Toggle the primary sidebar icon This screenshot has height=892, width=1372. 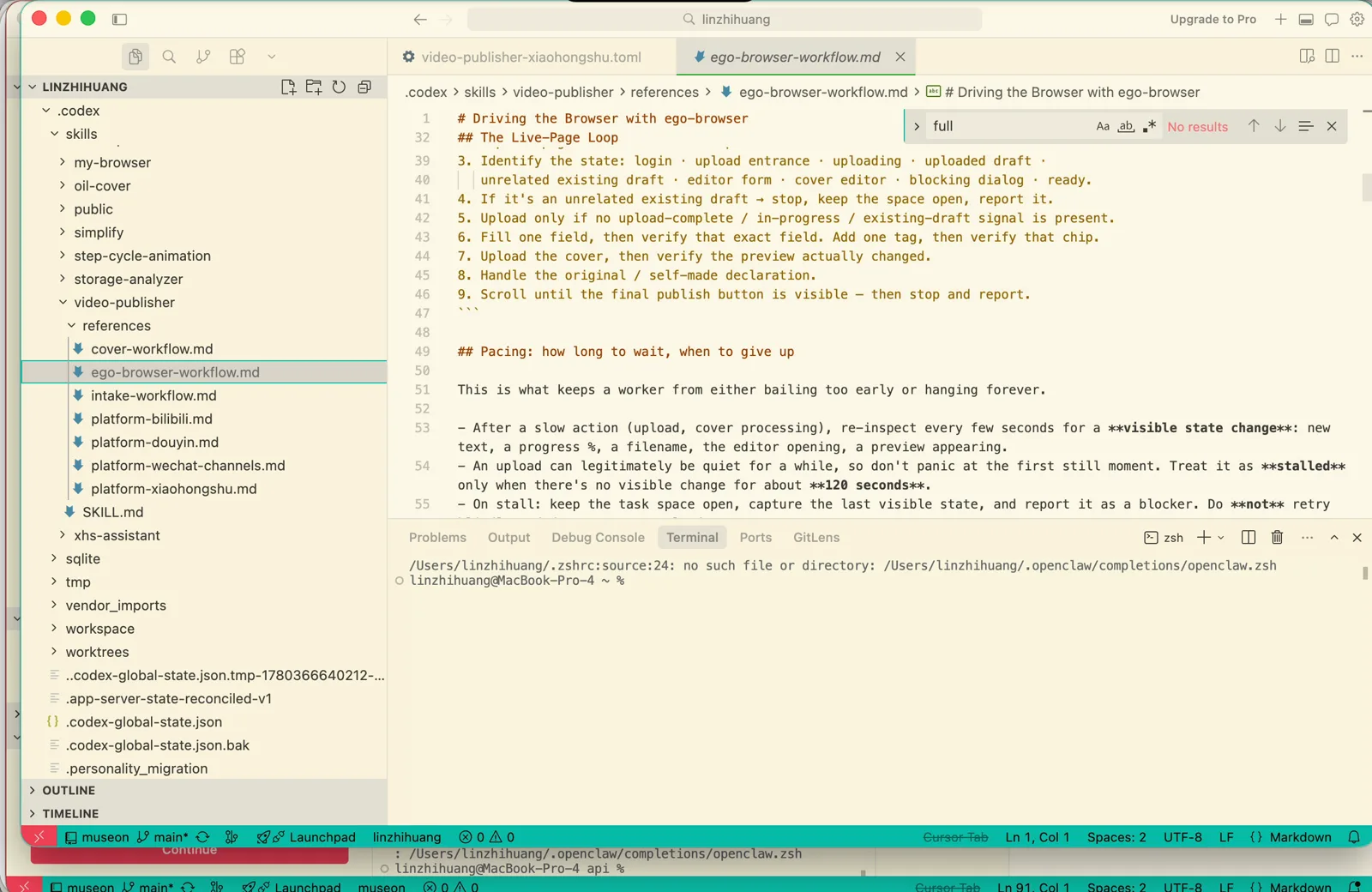[x=120, y=19]
